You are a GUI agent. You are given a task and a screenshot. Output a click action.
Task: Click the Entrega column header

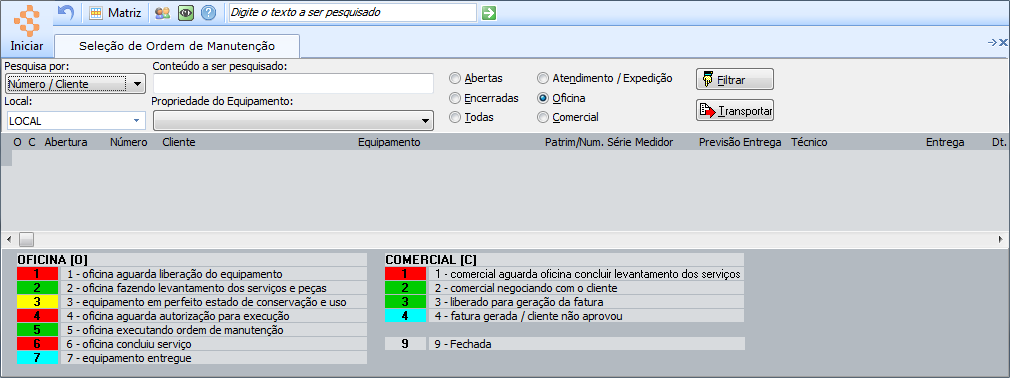(x=945, y=142)
